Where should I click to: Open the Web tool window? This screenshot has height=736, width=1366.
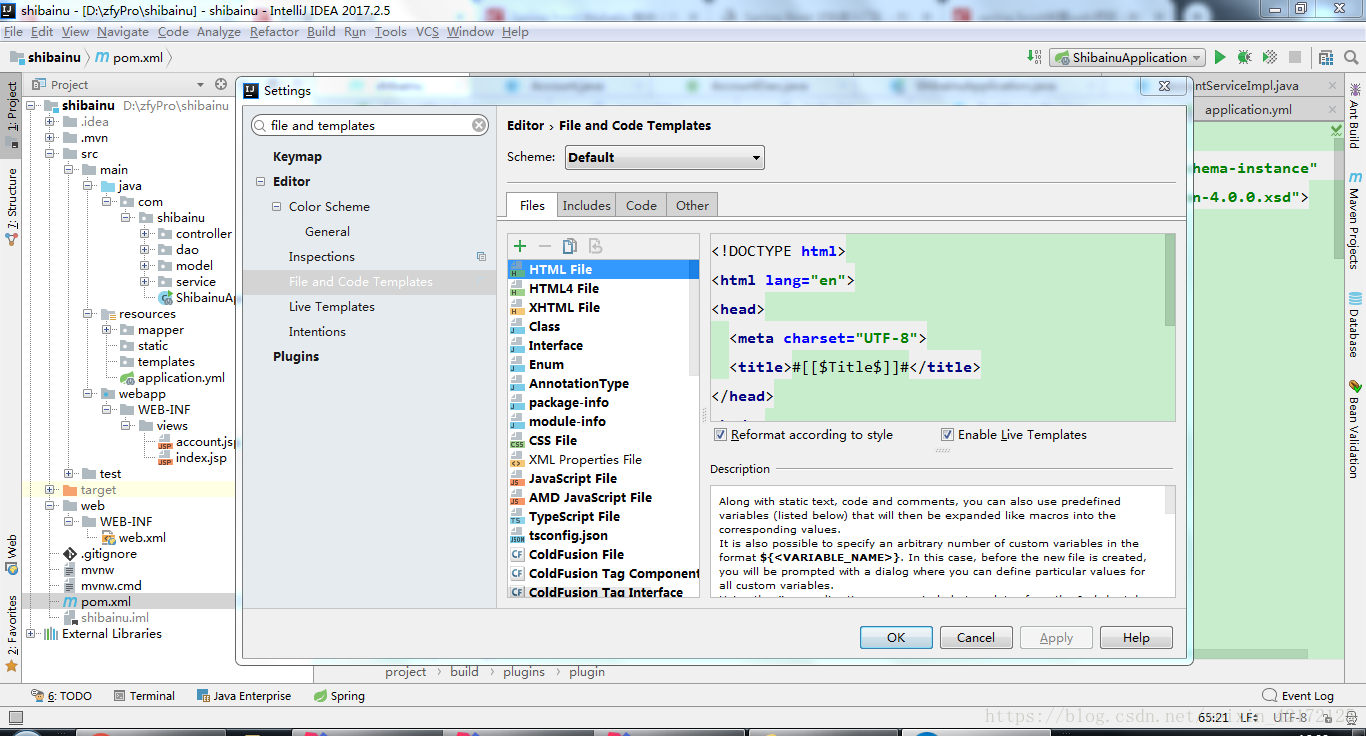(x=12, y=554)
